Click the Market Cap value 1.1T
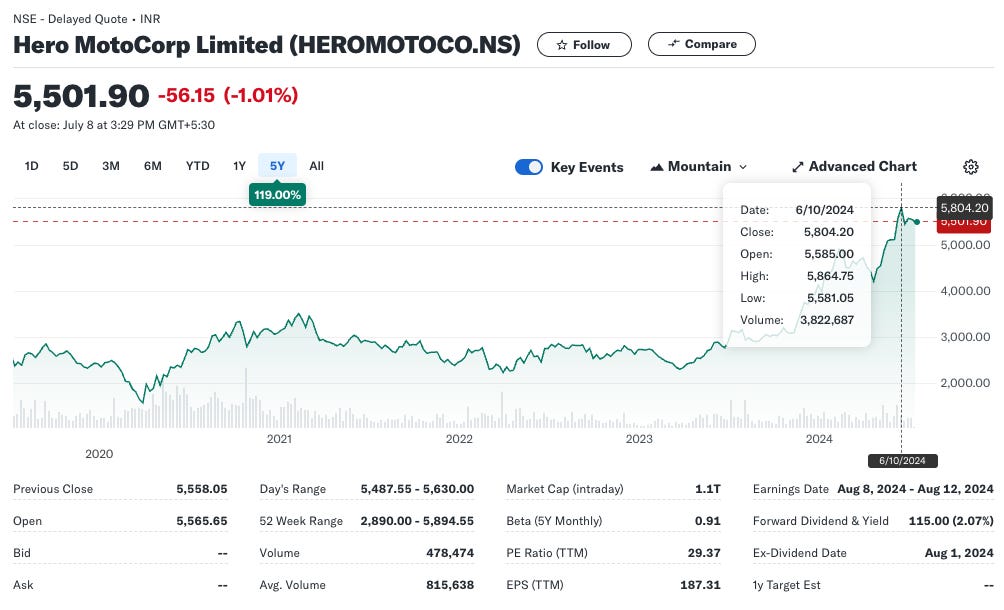Viewport: 1004px width, 610px height. [x=708, y=489]
